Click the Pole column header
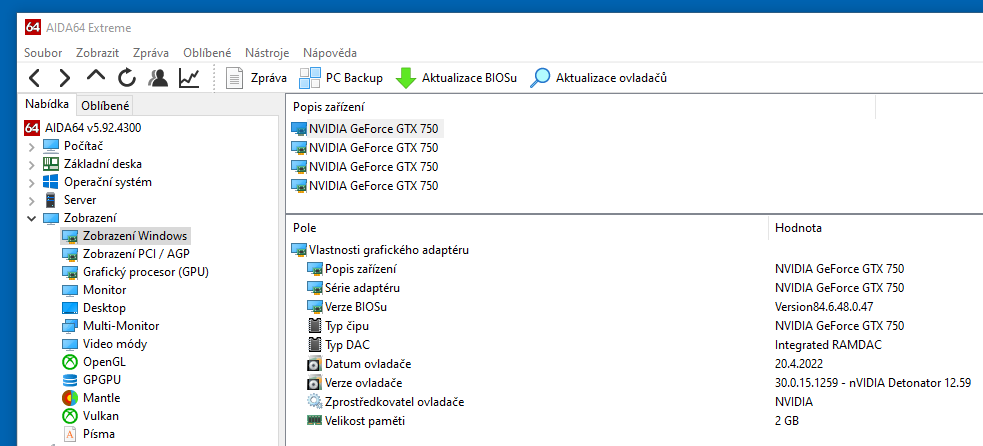Screen dimensions: 983x446 [527, 228]
